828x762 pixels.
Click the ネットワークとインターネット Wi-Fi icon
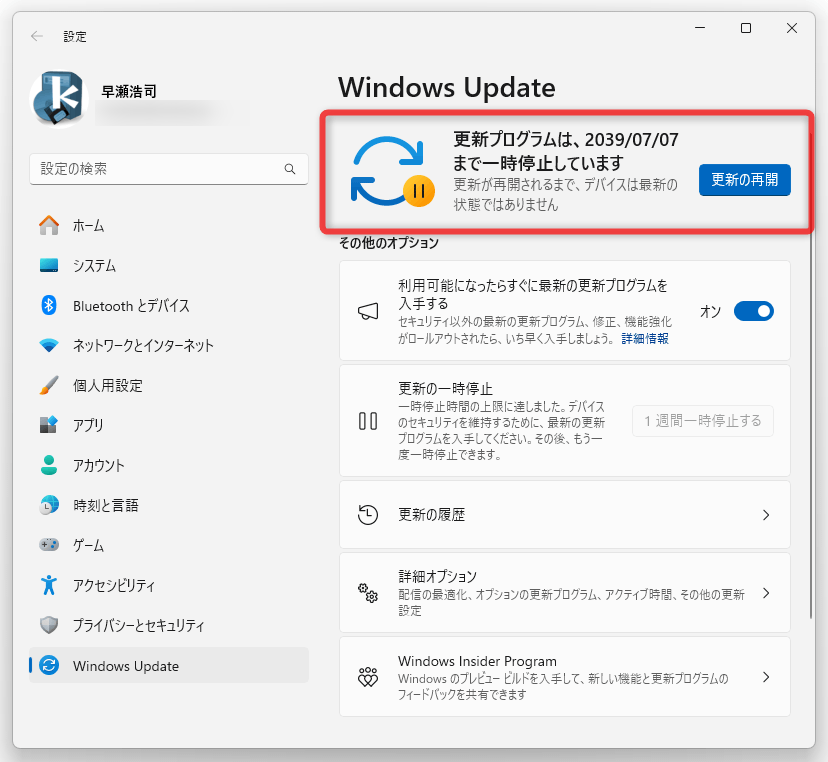pyautogui.click(x=49, y=345)
